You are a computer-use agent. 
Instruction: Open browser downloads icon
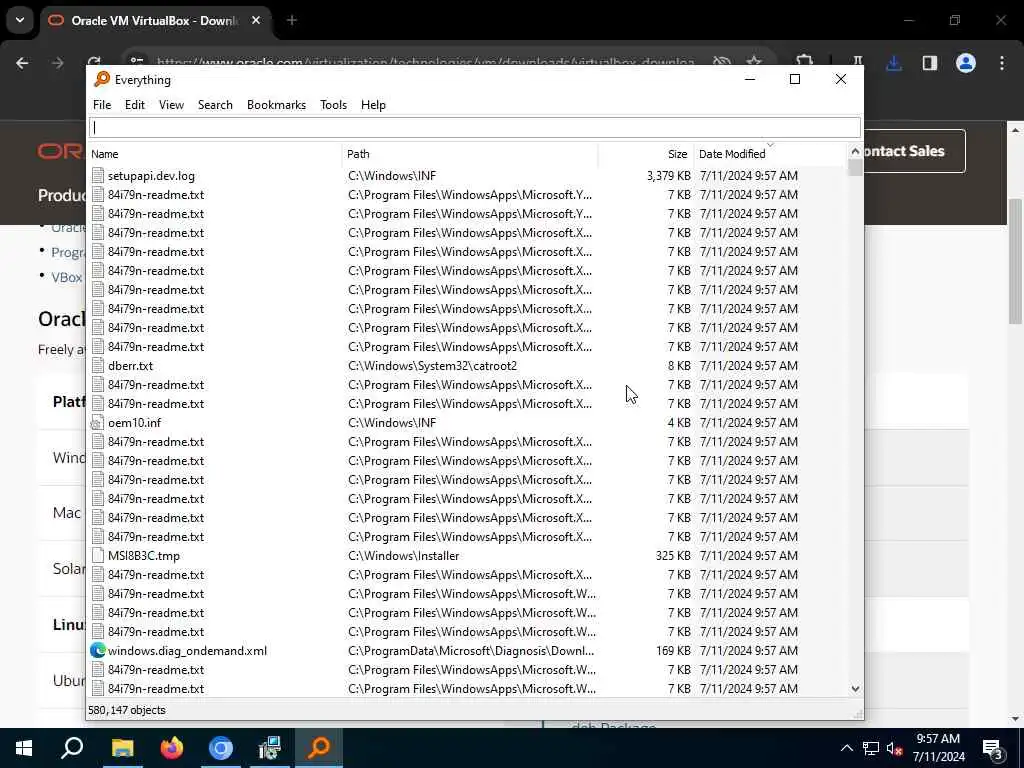pos(894,63)
